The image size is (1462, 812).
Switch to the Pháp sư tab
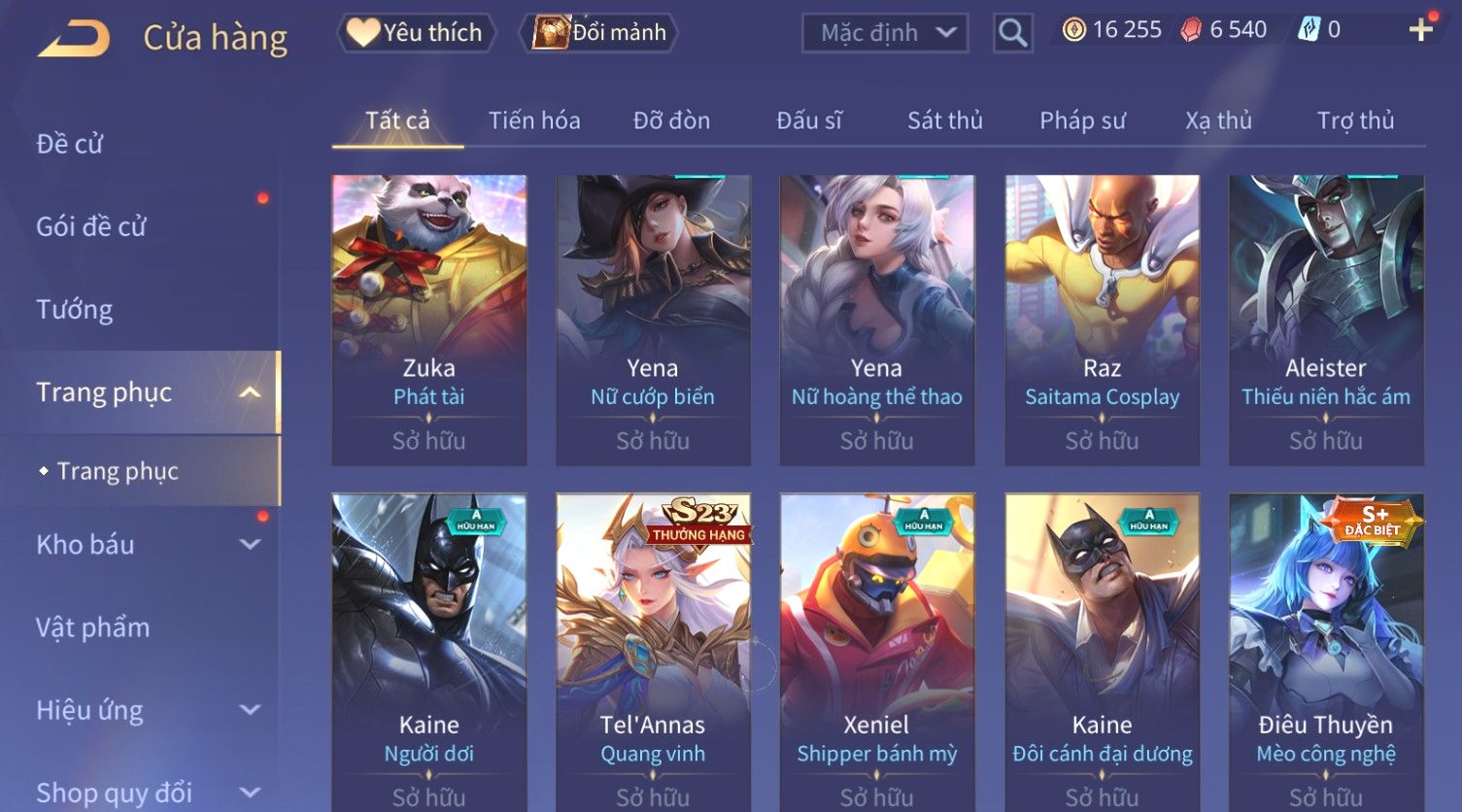(x=1082, y=120)
